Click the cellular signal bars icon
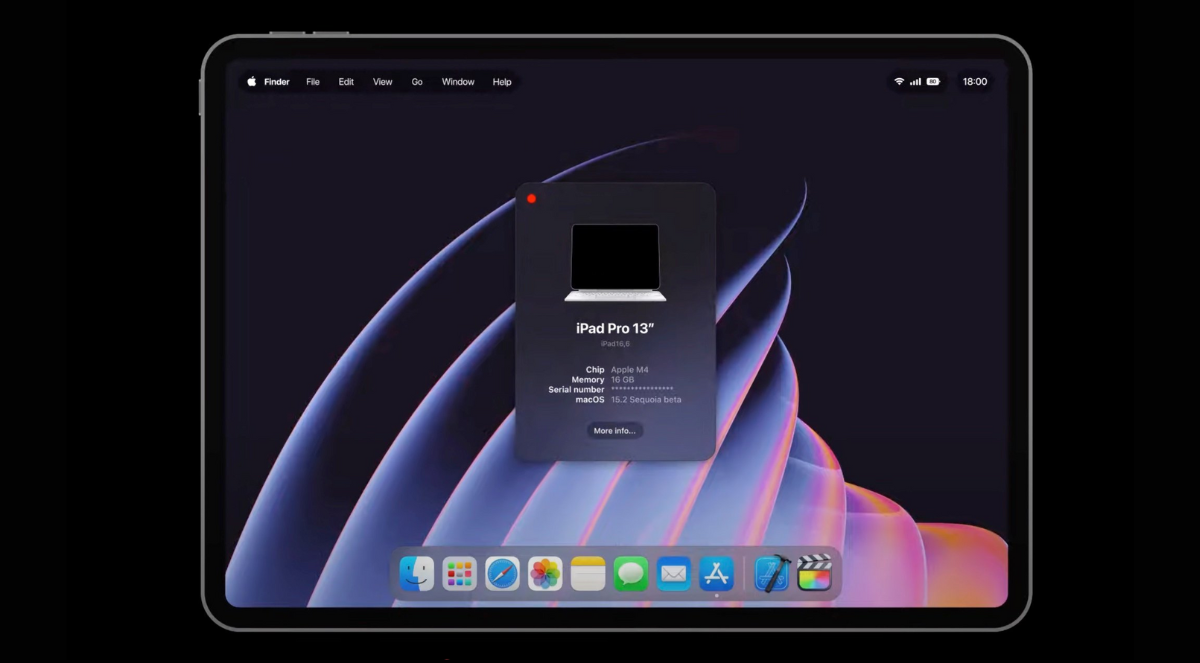 point(915,82)
